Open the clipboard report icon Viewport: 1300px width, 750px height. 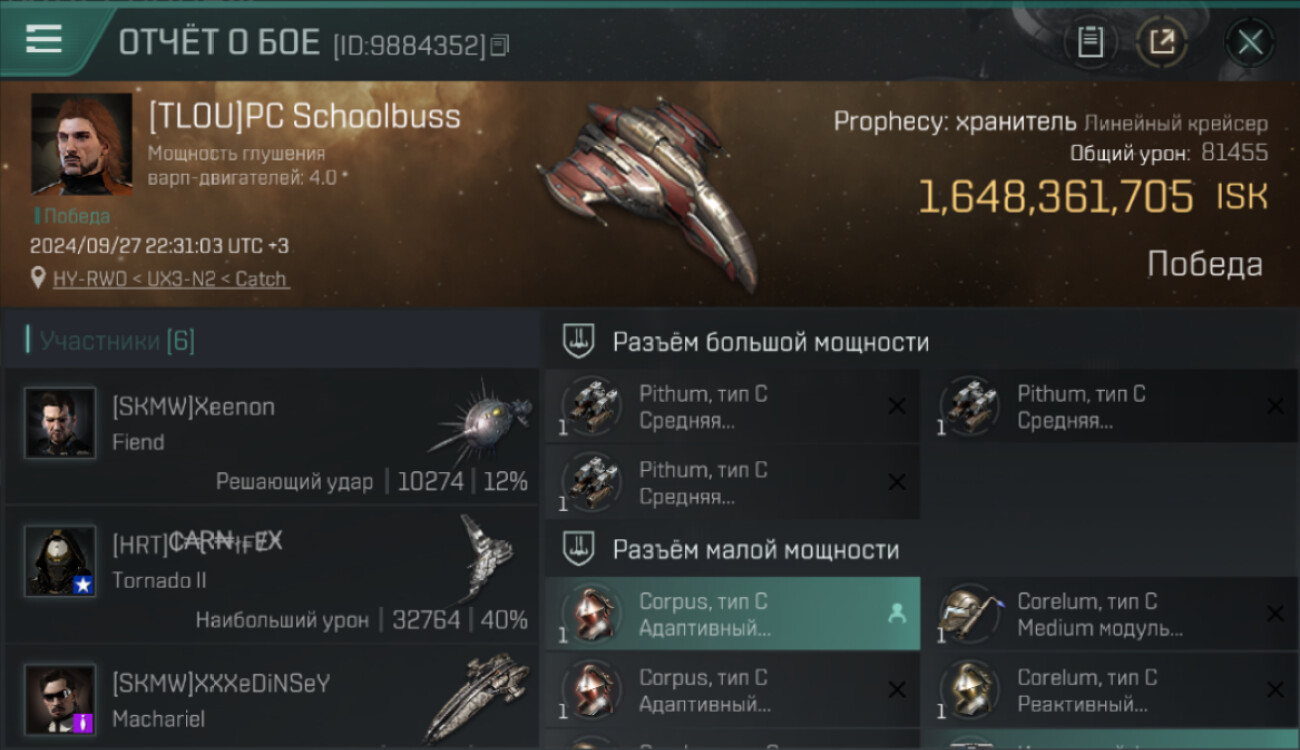tap(1090, 42)
